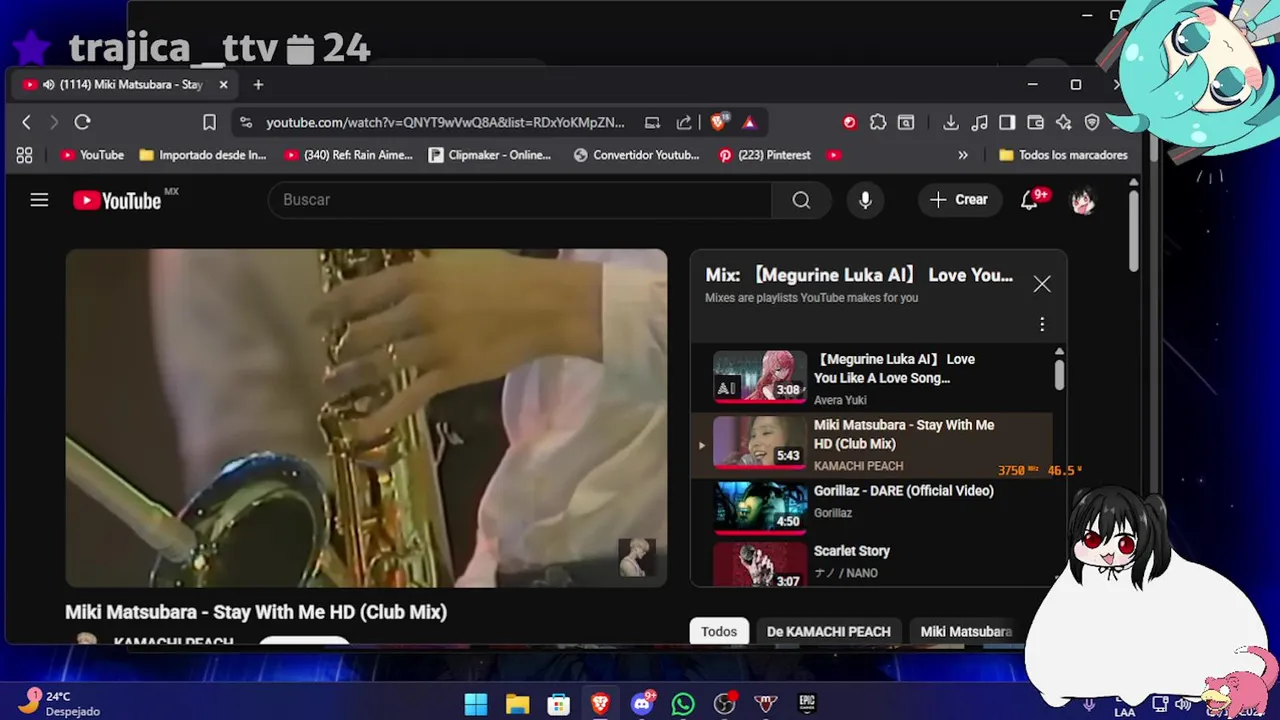The image size is (1280, 720).
Task: Select Miki Matsubara Stay With Me playlist item
Action: tap(872, 445)
